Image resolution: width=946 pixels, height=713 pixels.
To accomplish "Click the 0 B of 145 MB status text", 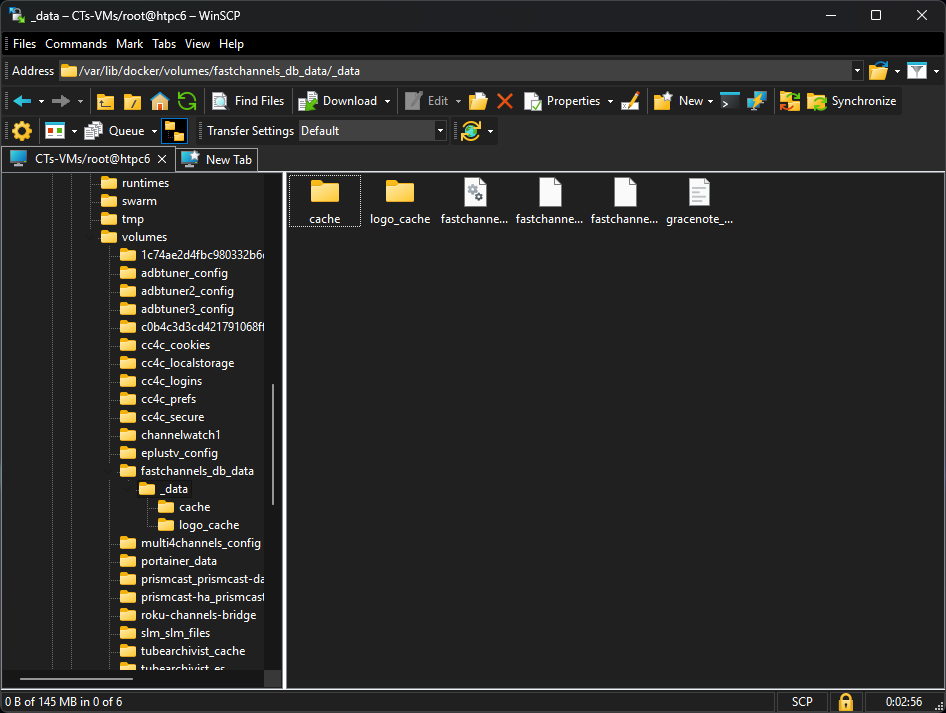I will pos(64,702).
